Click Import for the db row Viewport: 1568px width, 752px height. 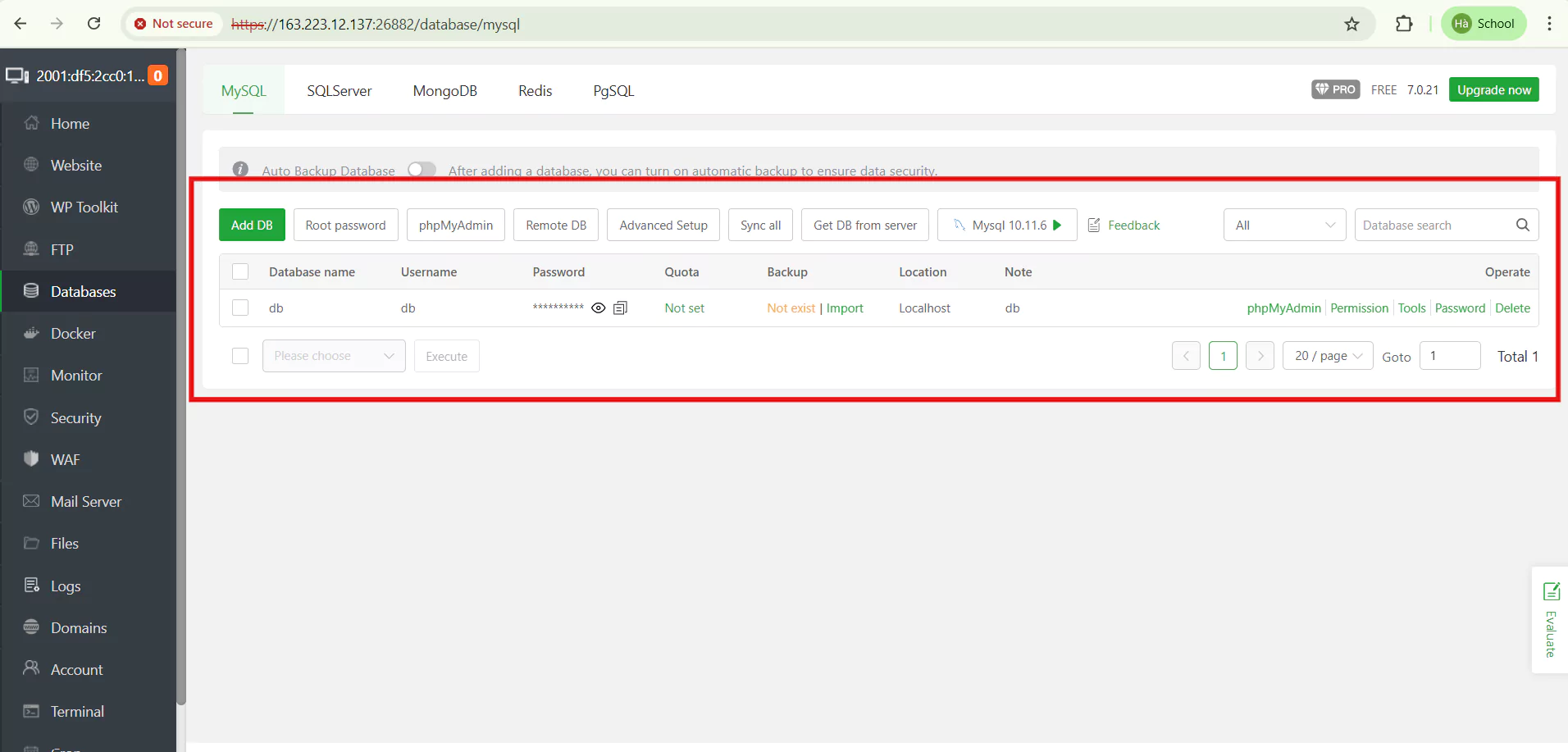pos(845,308)
